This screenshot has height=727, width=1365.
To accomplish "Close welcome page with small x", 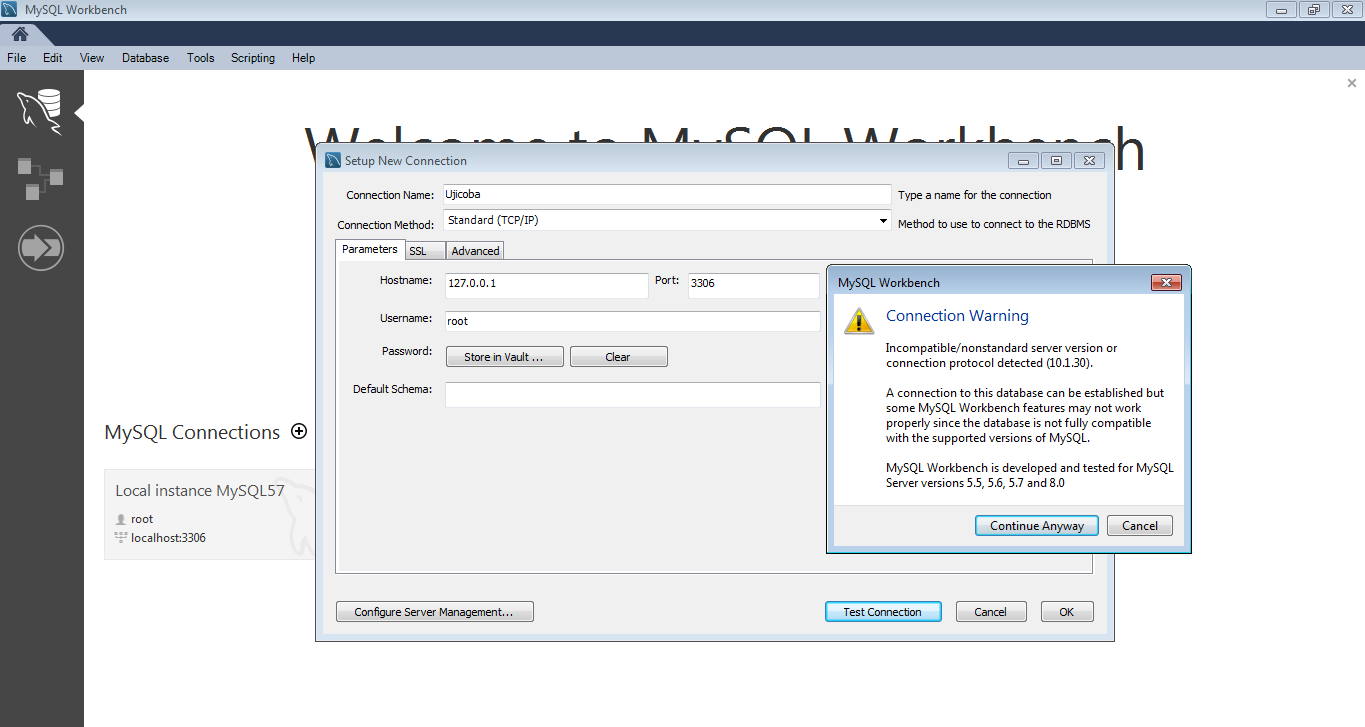I will click(x=1352, y=83).
